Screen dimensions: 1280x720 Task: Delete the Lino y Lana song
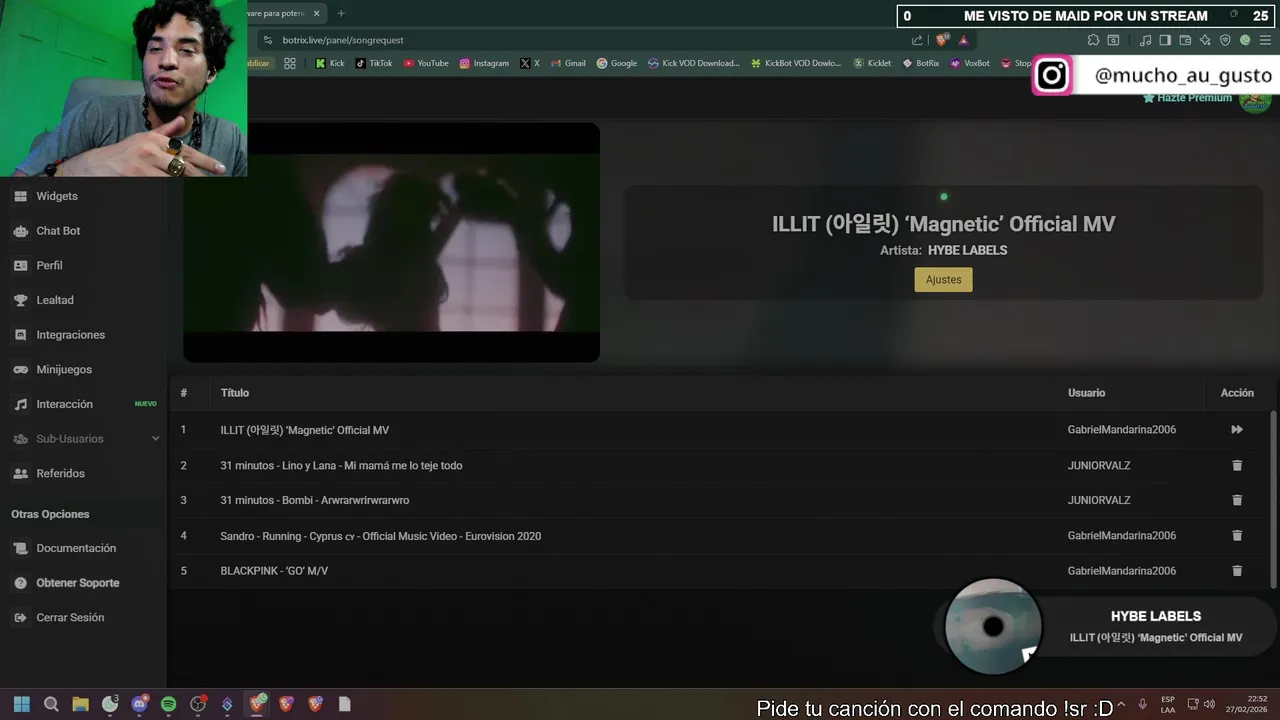pos(1237,465)
